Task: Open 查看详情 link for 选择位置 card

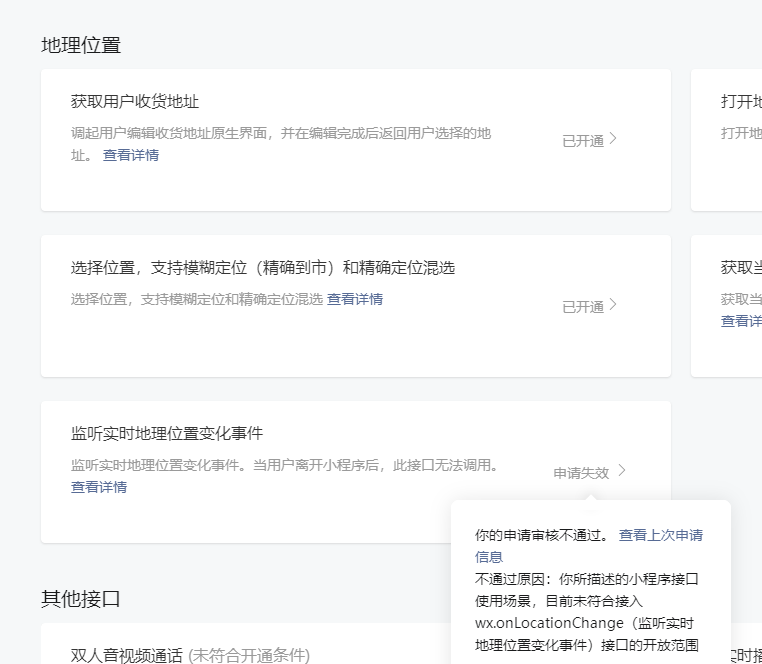Action: pos(355,299)
